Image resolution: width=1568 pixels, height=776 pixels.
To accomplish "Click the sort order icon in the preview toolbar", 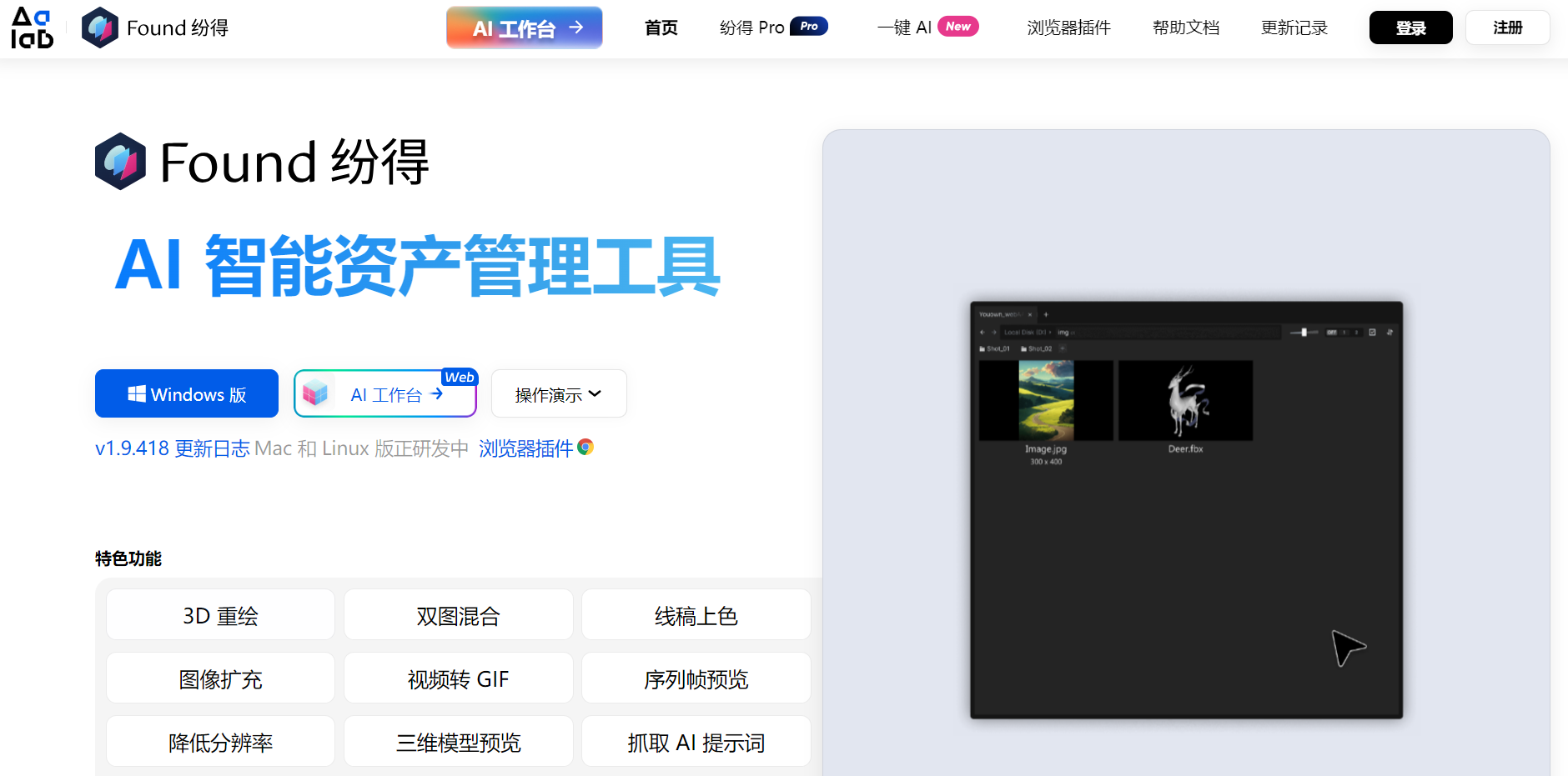I will click(1391, 332).
